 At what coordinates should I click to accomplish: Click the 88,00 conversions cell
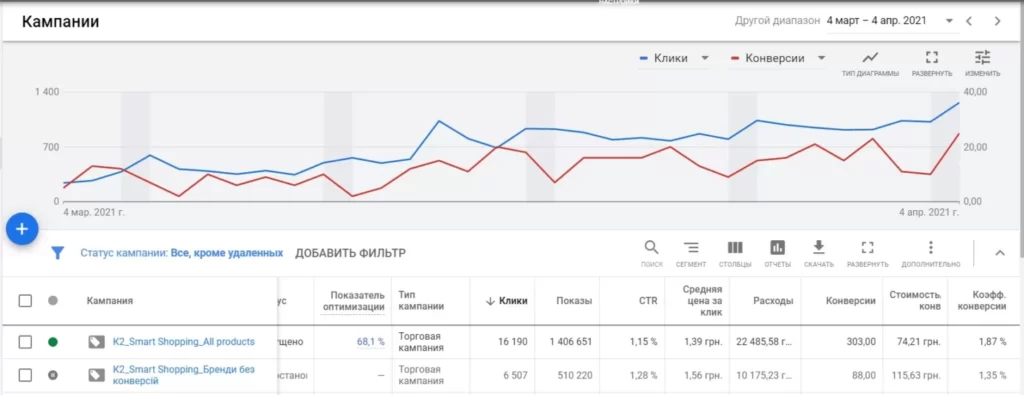coord(863,375)
